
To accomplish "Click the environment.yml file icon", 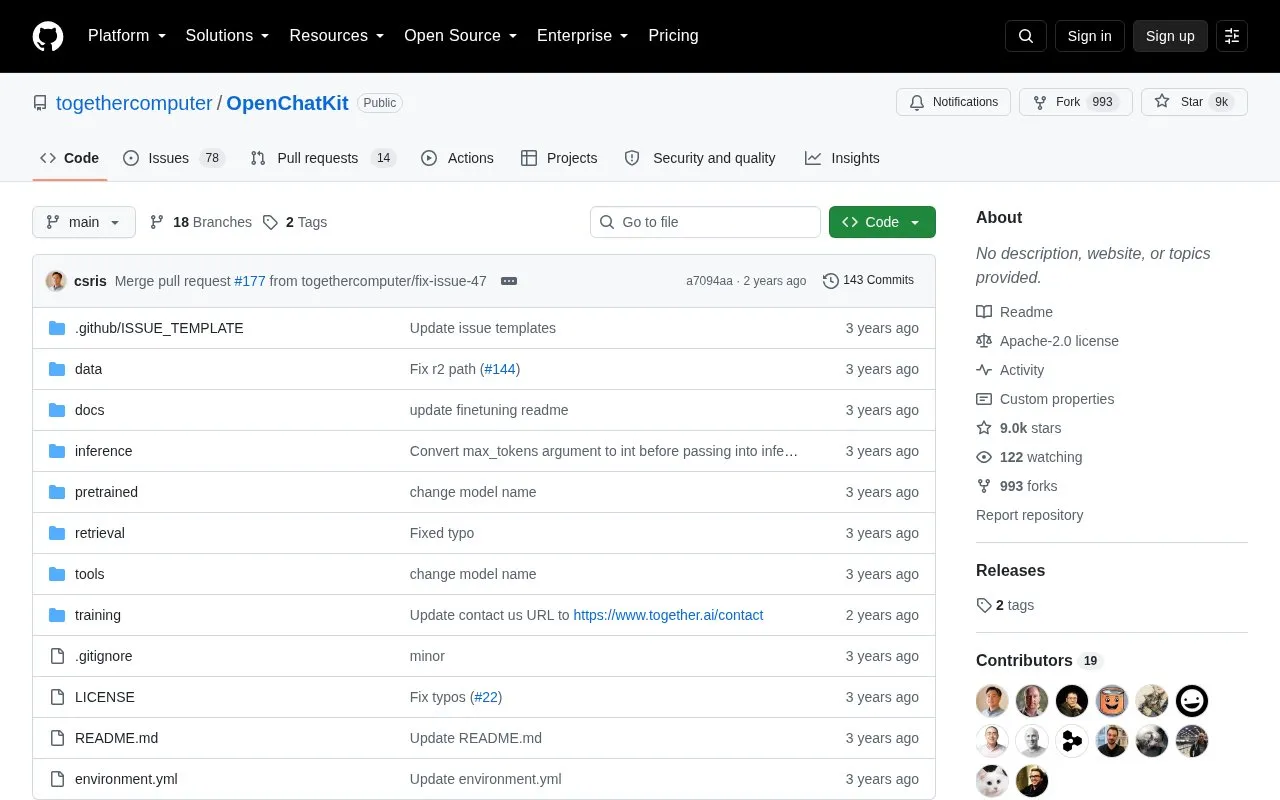I will pyautogui.click(x=57, y=779).
